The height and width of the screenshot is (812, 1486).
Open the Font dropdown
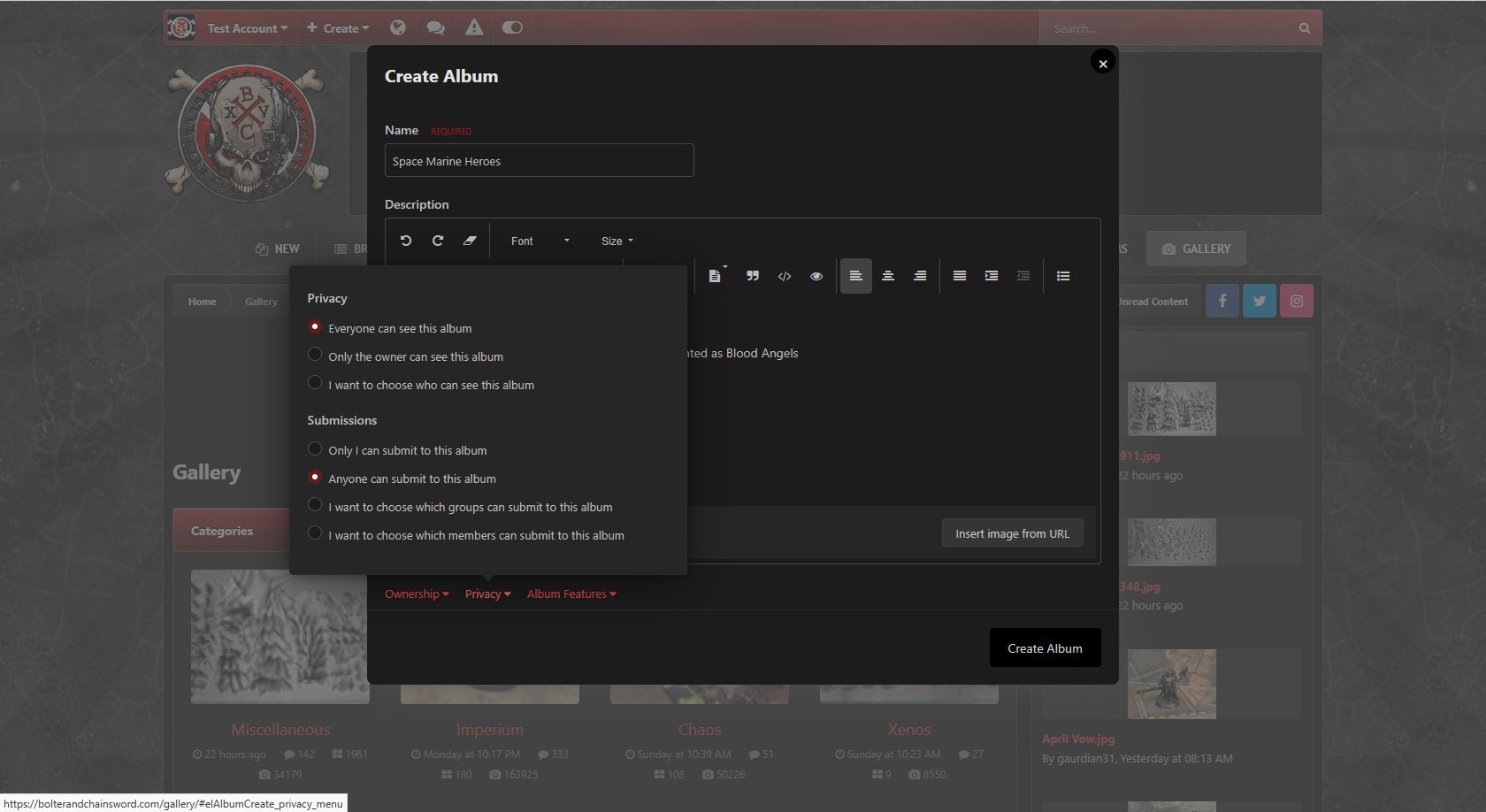(x=540, y=241)
